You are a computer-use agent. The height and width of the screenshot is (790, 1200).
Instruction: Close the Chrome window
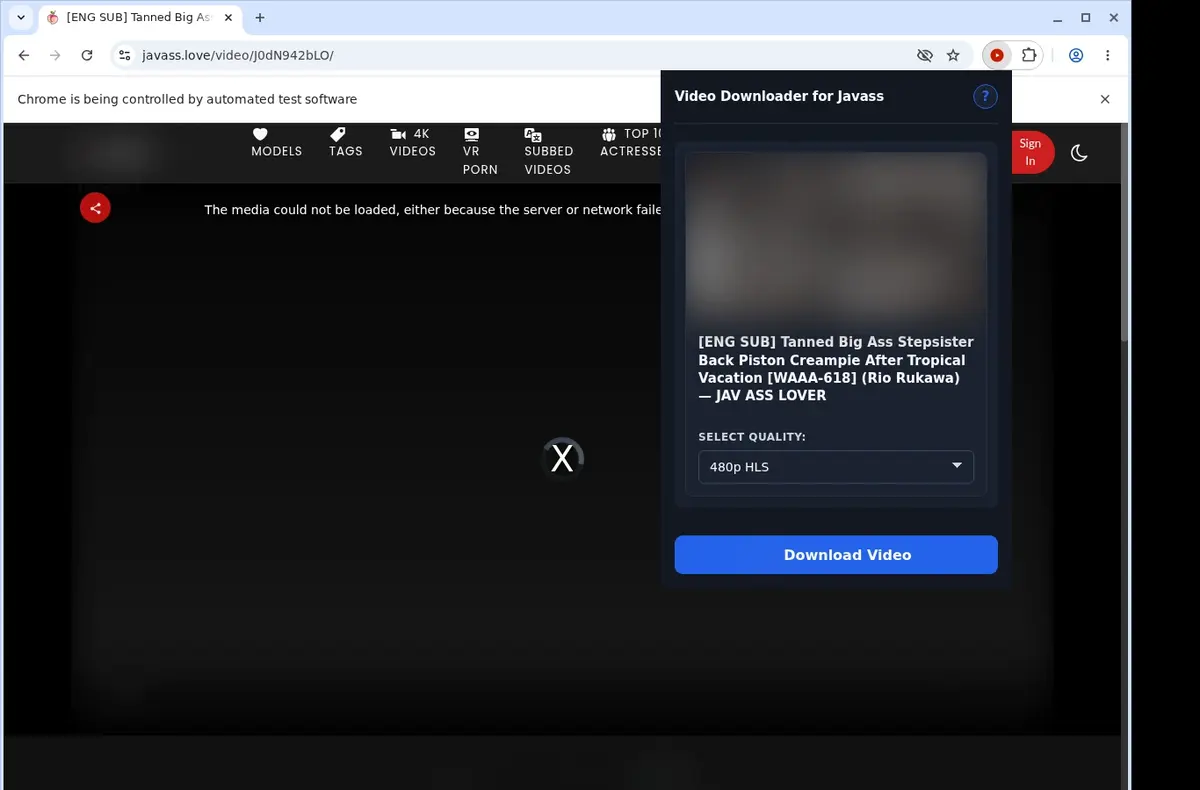pos(1113,18)
